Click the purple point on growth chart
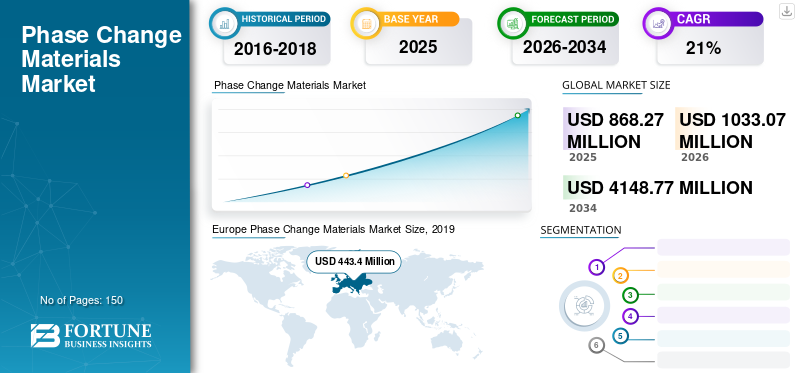Viewport: 800px width, 373px height. tap(307, 185)
